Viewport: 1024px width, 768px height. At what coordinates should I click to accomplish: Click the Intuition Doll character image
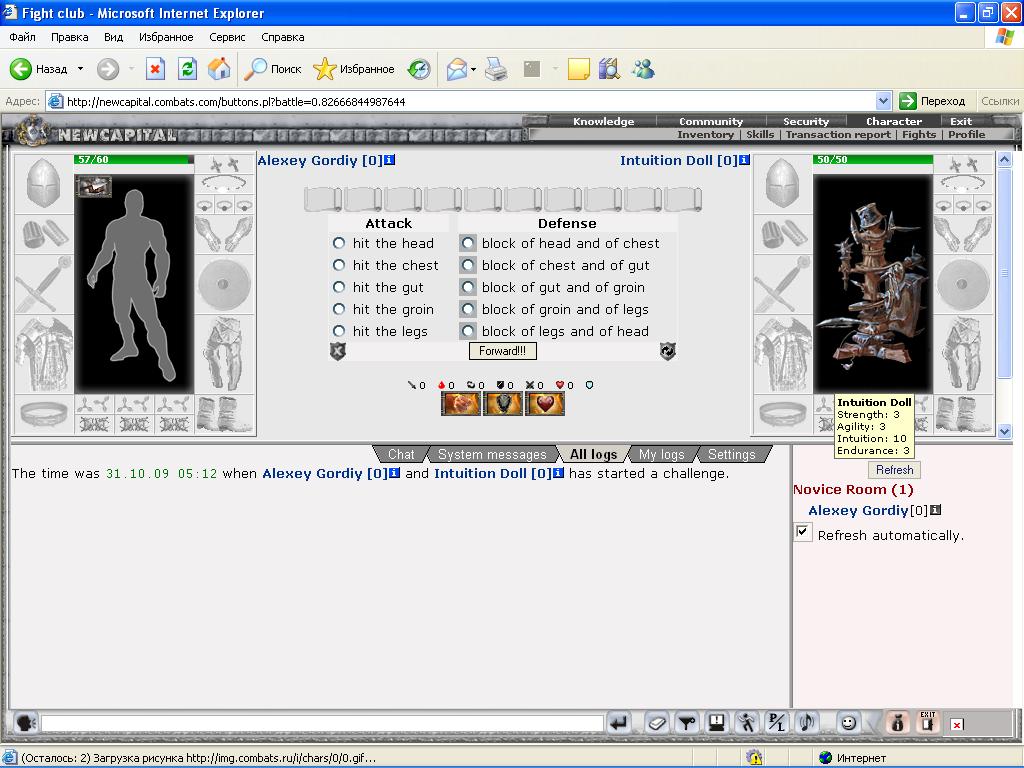point(873,284)
